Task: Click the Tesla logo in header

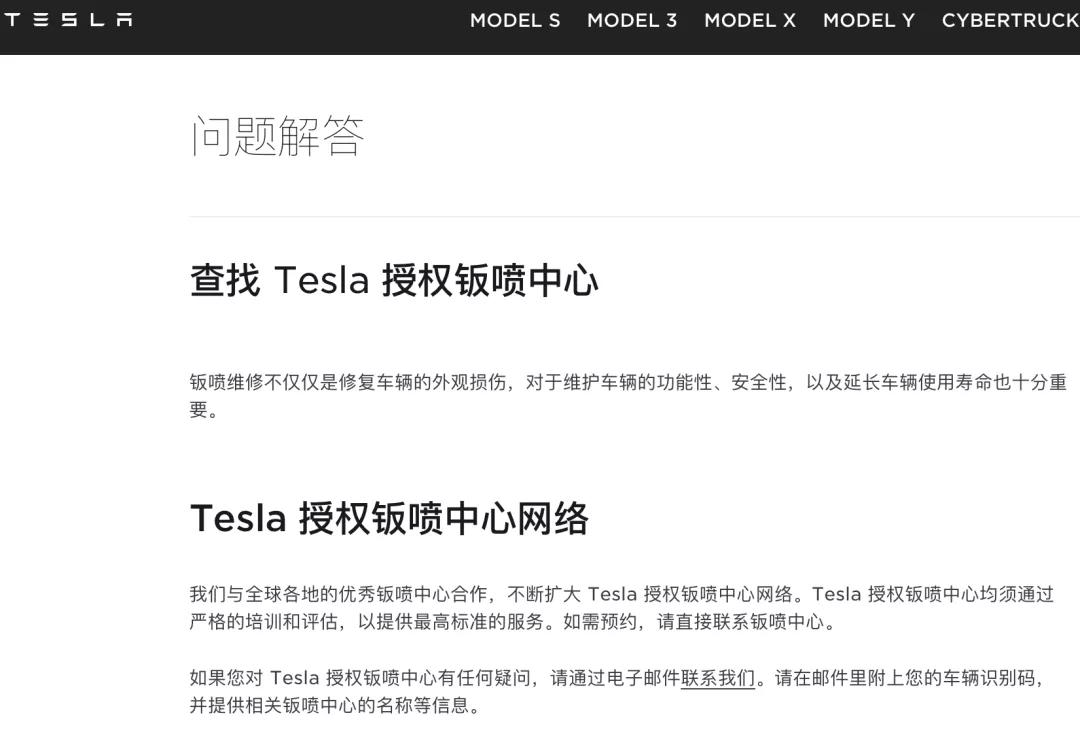Action: coord(68,20)
